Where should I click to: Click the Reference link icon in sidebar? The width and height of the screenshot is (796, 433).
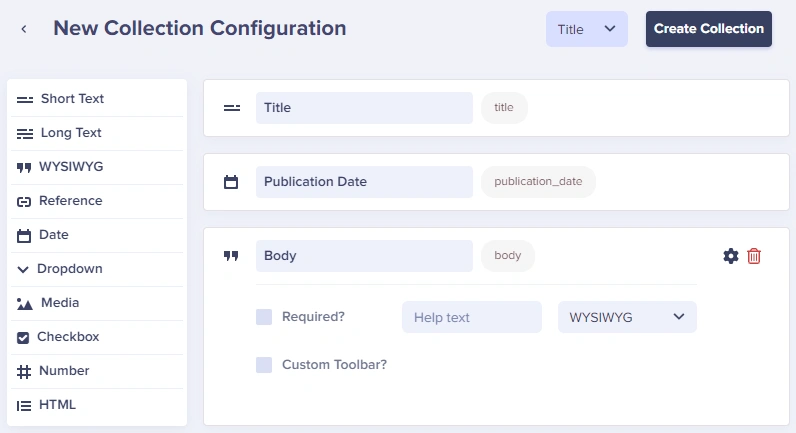24,202
